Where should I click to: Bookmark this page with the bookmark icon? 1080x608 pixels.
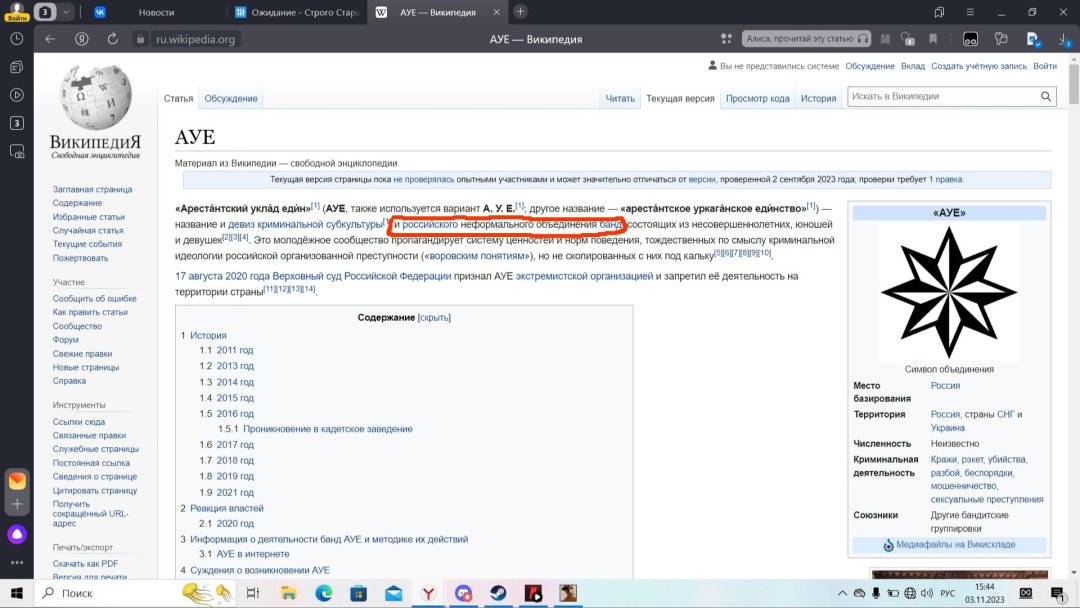point(932,39)
